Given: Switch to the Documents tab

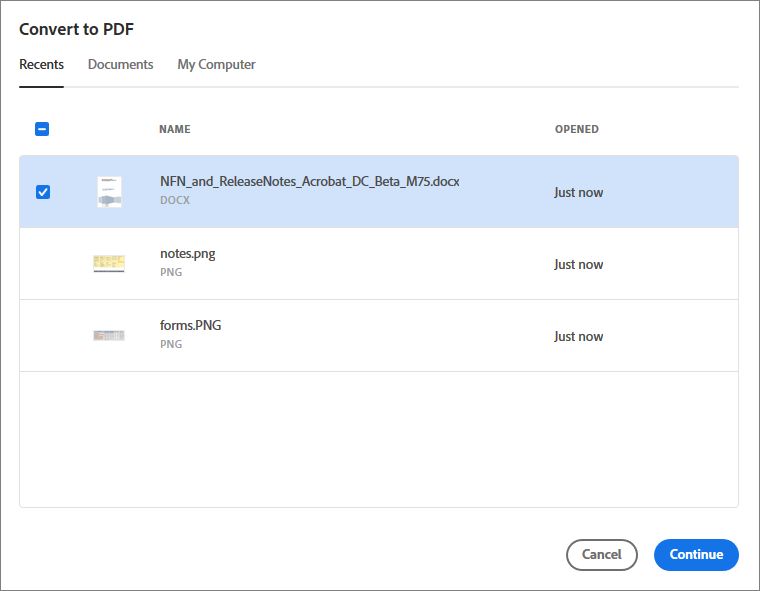Looking at the screenshot, I should (120, 64).
